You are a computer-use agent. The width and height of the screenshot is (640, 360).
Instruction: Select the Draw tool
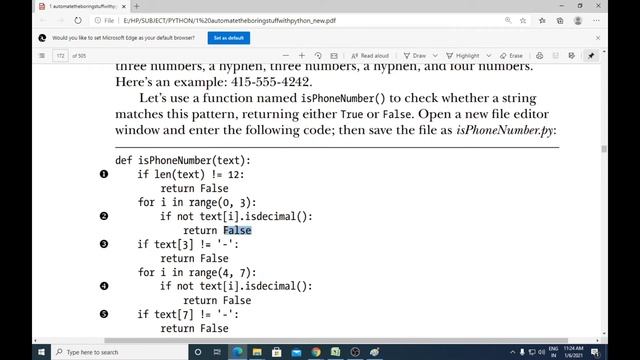tap(415, 56)
